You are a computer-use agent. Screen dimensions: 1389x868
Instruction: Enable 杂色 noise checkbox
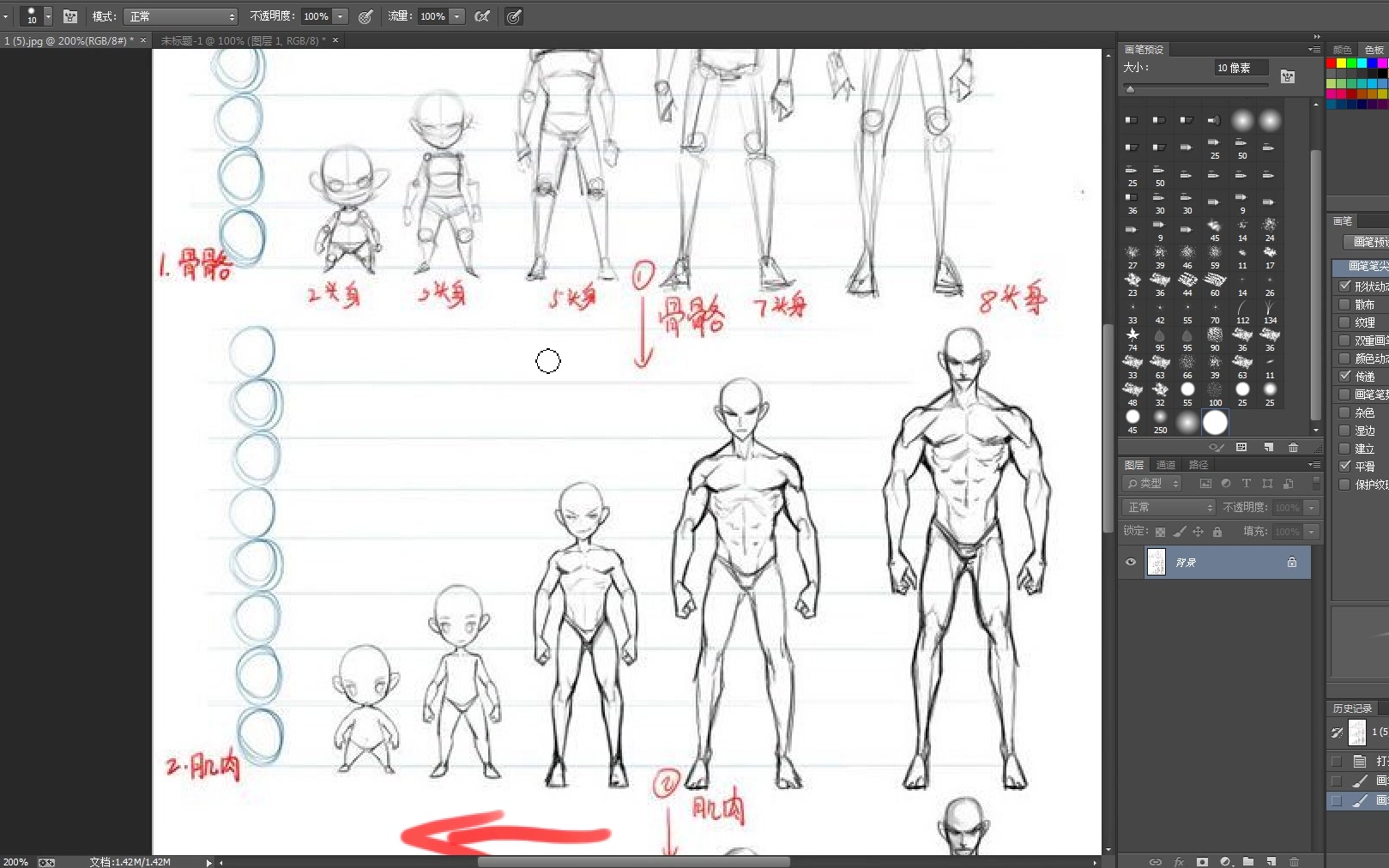(x=1344, y=412)
